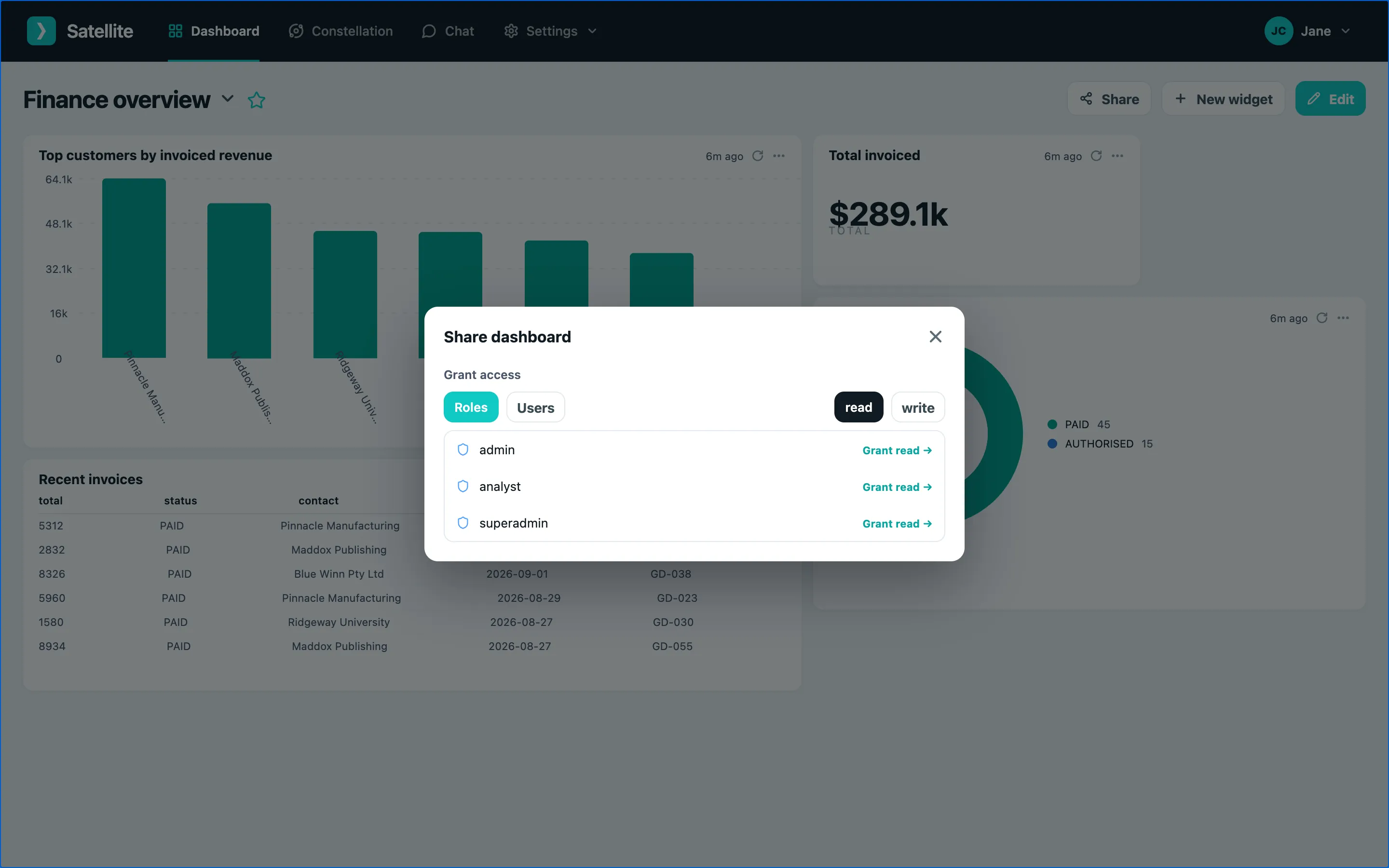Open Total invoiced widget more options
The height and width of the screenshot is (868, 1389).
tap(1117, 156)
